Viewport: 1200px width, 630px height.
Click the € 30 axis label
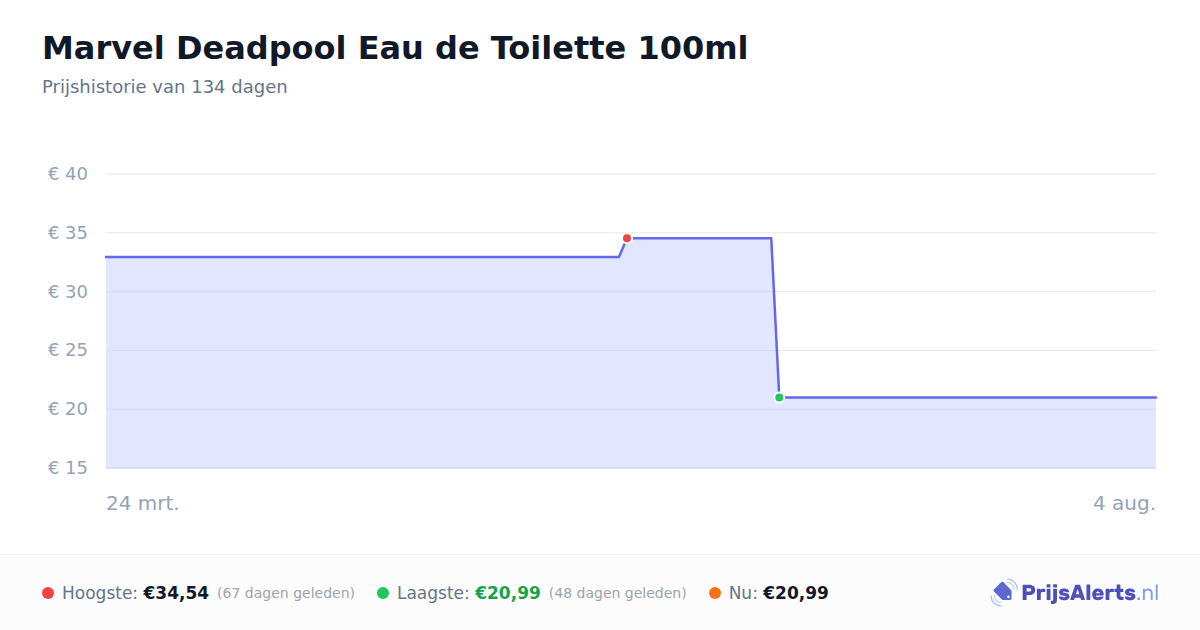tap(68, 292)
